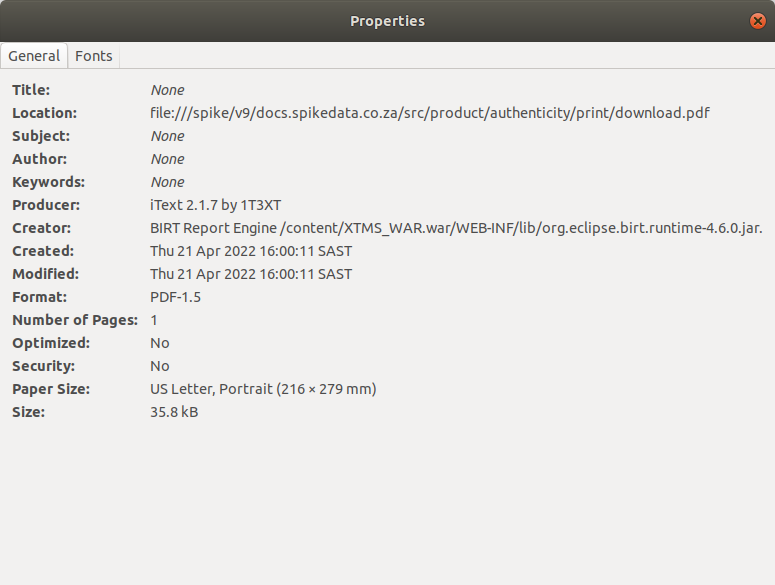Click the Modified date value
Viewport: 775px width, 585px height.
(251, 274)
